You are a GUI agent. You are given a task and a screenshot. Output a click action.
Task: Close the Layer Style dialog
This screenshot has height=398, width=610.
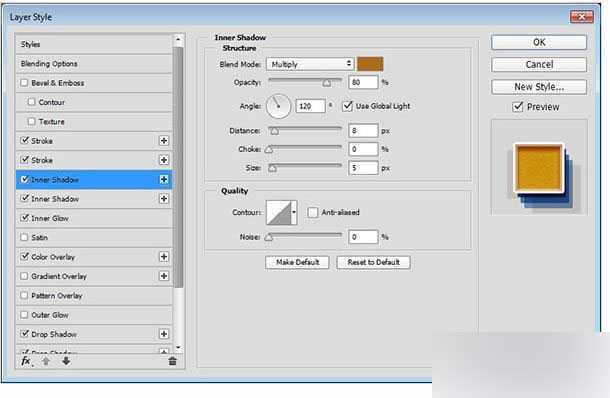pyautogui.click(x=582, y=17)
